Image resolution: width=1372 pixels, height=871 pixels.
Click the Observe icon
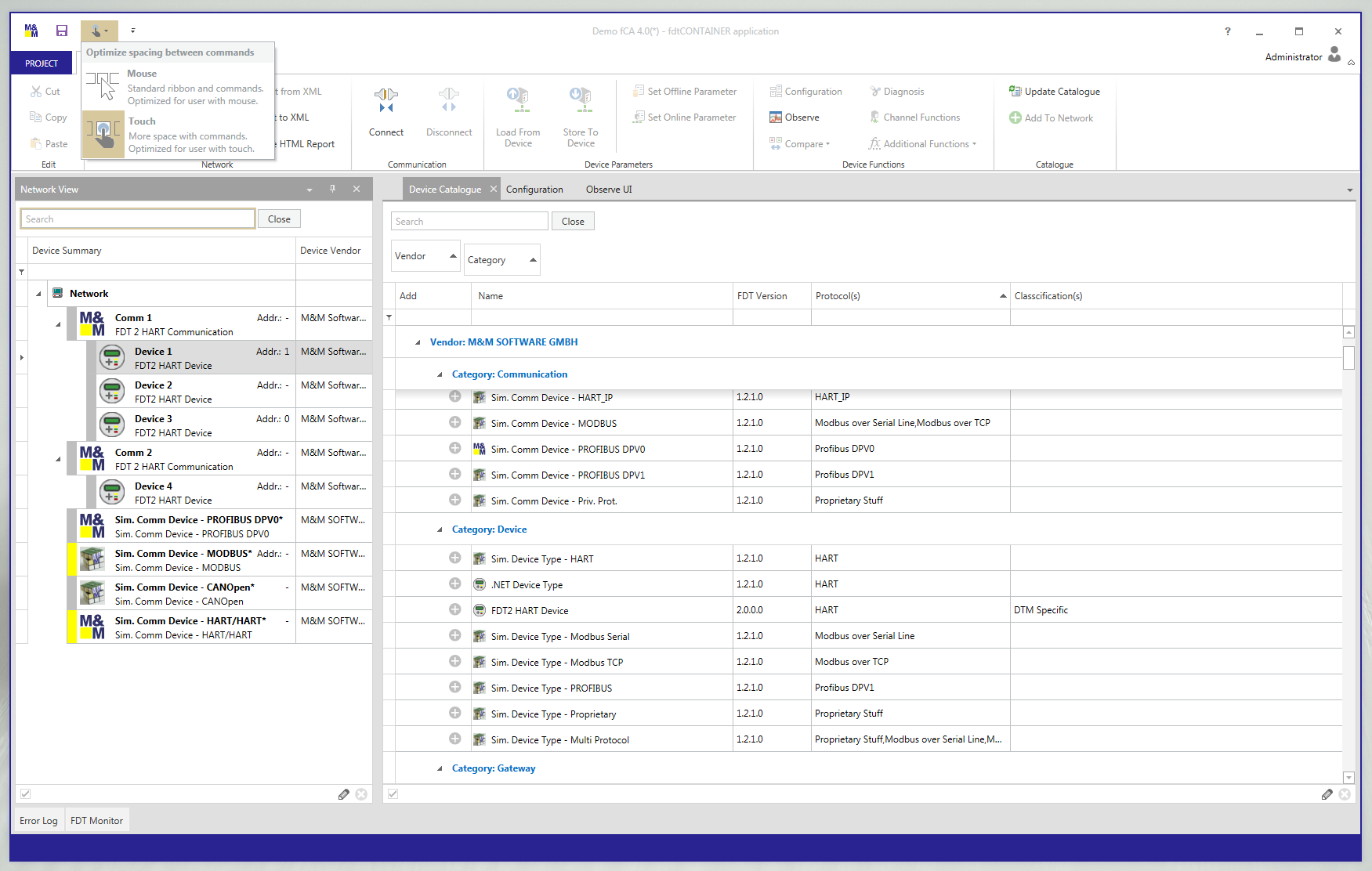click(775, 117)
